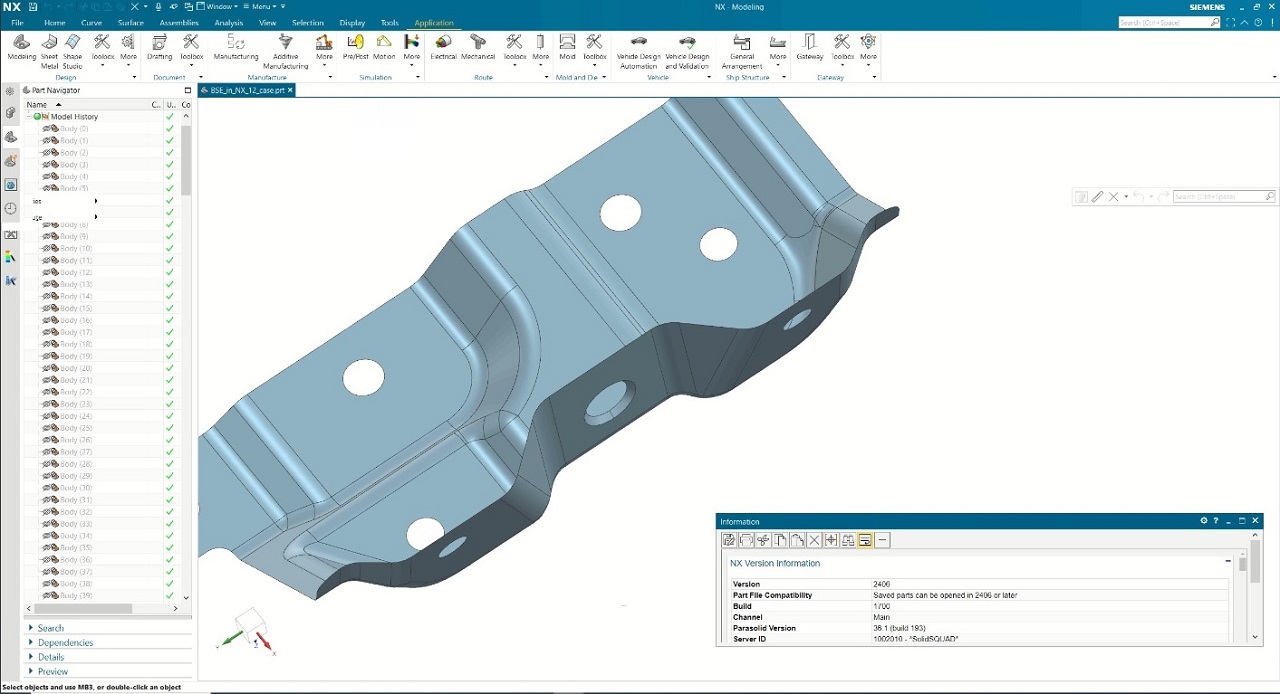This screenshot has height=694, width=1280.
Task: Collapse the Model History tree node
Action: pyautogui.click(x=29, y=117)
